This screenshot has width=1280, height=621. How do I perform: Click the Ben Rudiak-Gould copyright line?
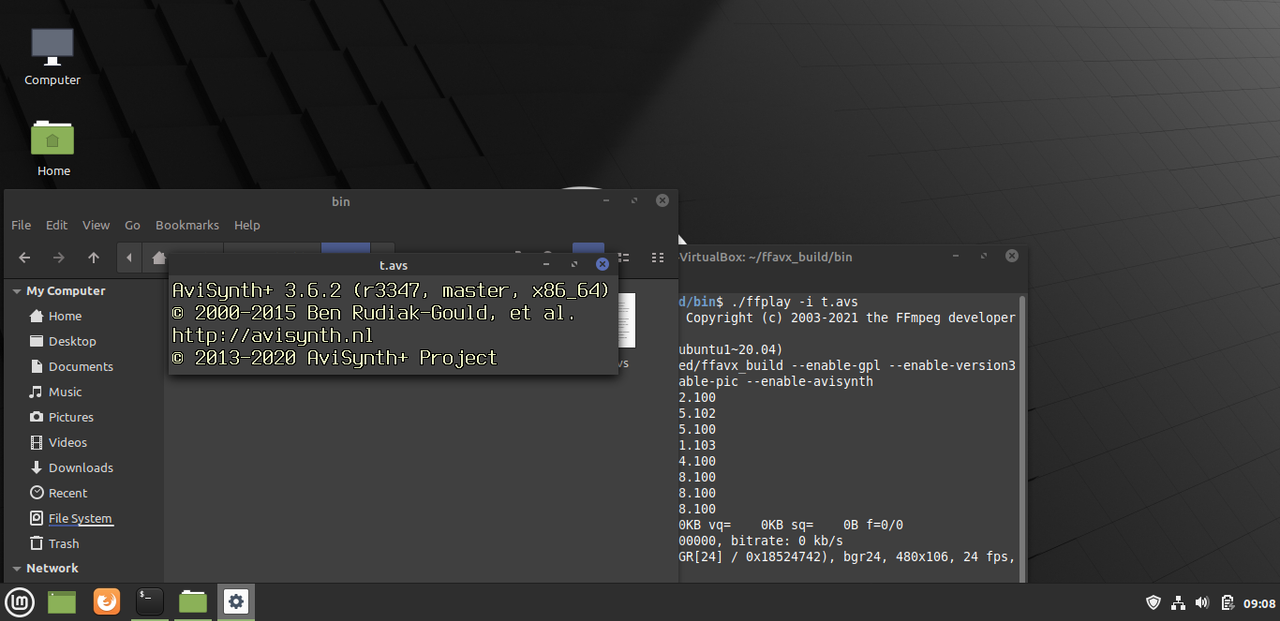(374, 313)
